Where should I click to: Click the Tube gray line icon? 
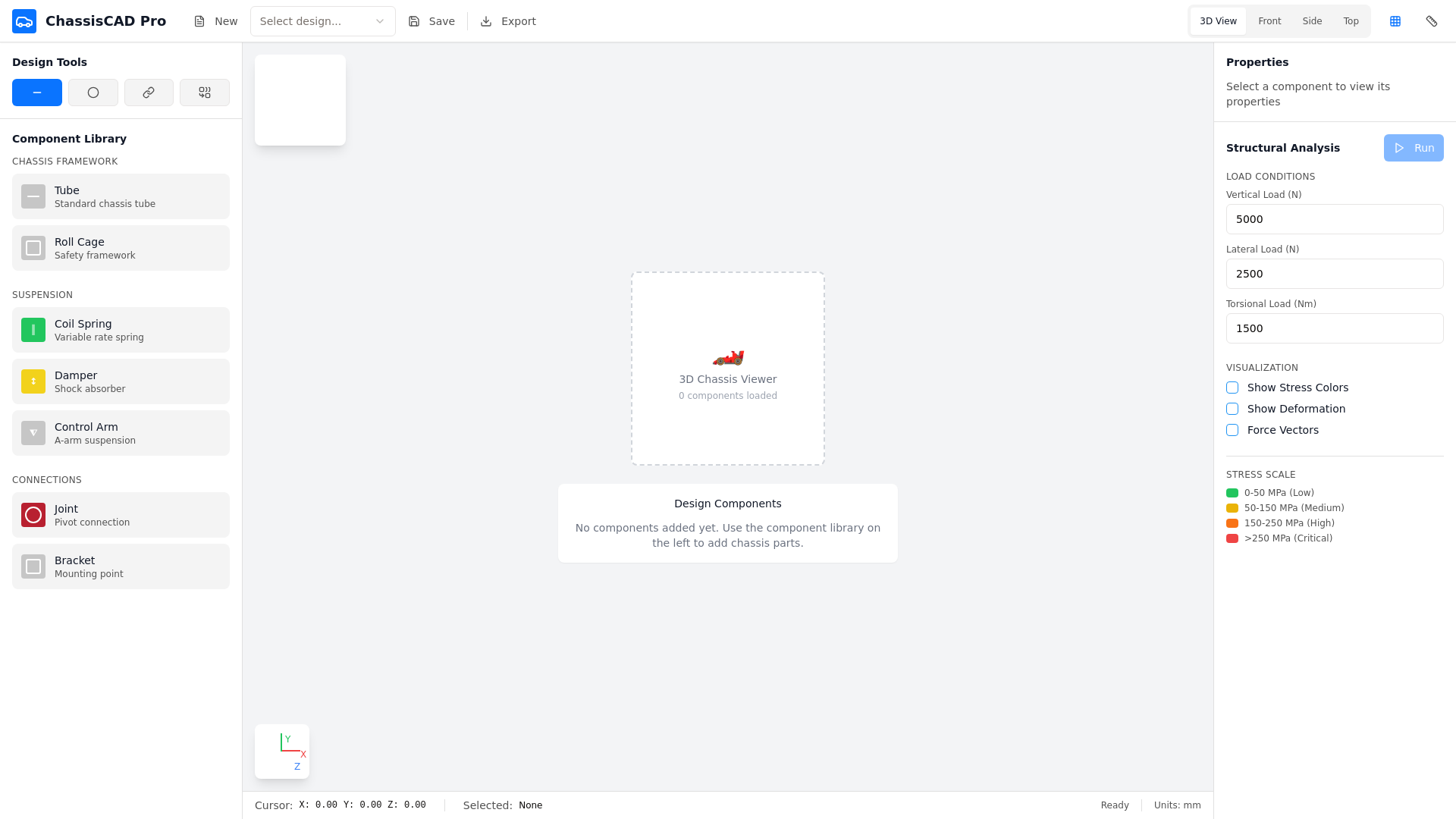click(33, 196)
